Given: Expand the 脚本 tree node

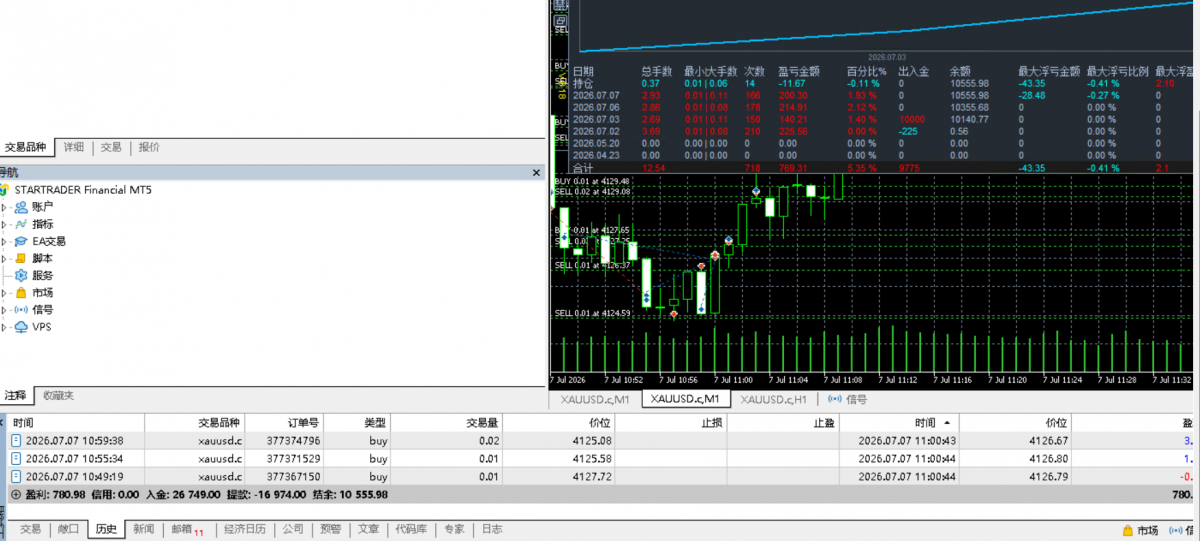Looking at the screenshot, I should (4, 258).
